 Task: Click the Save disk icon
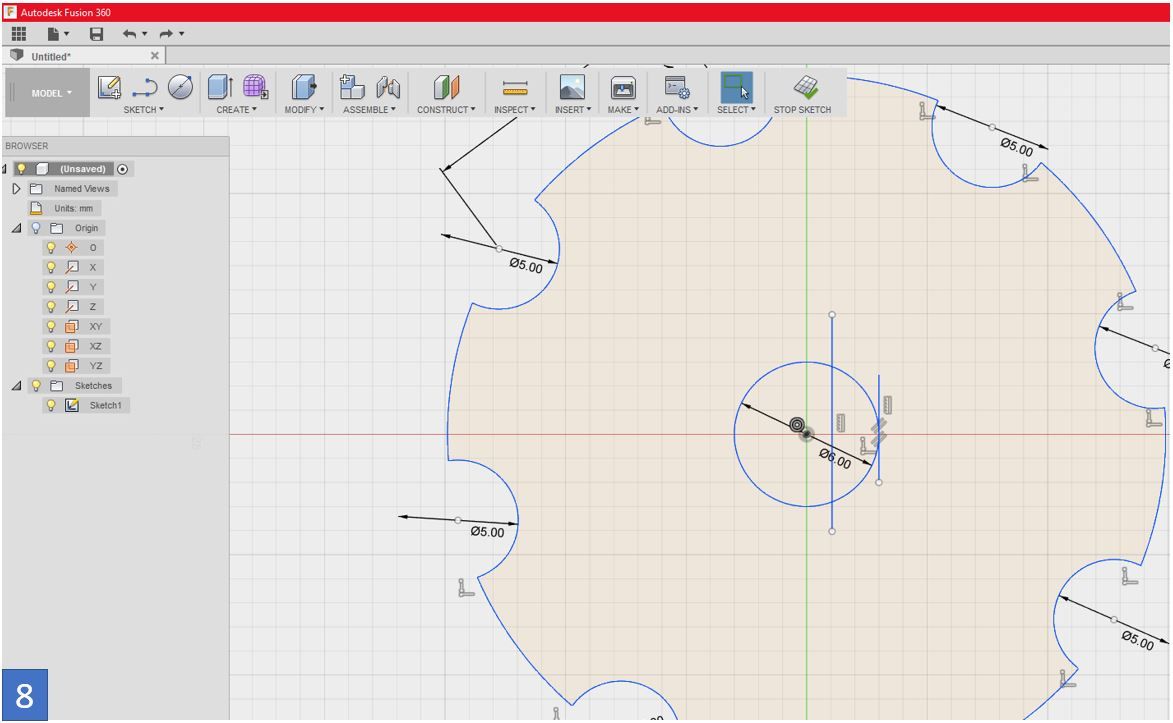[x=97, y=34]
